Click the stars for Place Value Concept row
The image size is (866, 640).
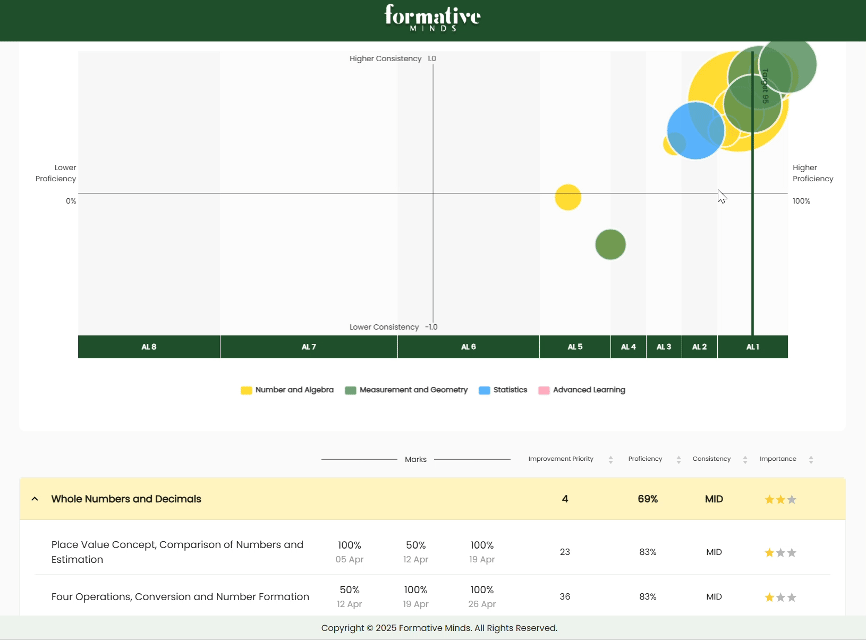[x=780, y=552]
